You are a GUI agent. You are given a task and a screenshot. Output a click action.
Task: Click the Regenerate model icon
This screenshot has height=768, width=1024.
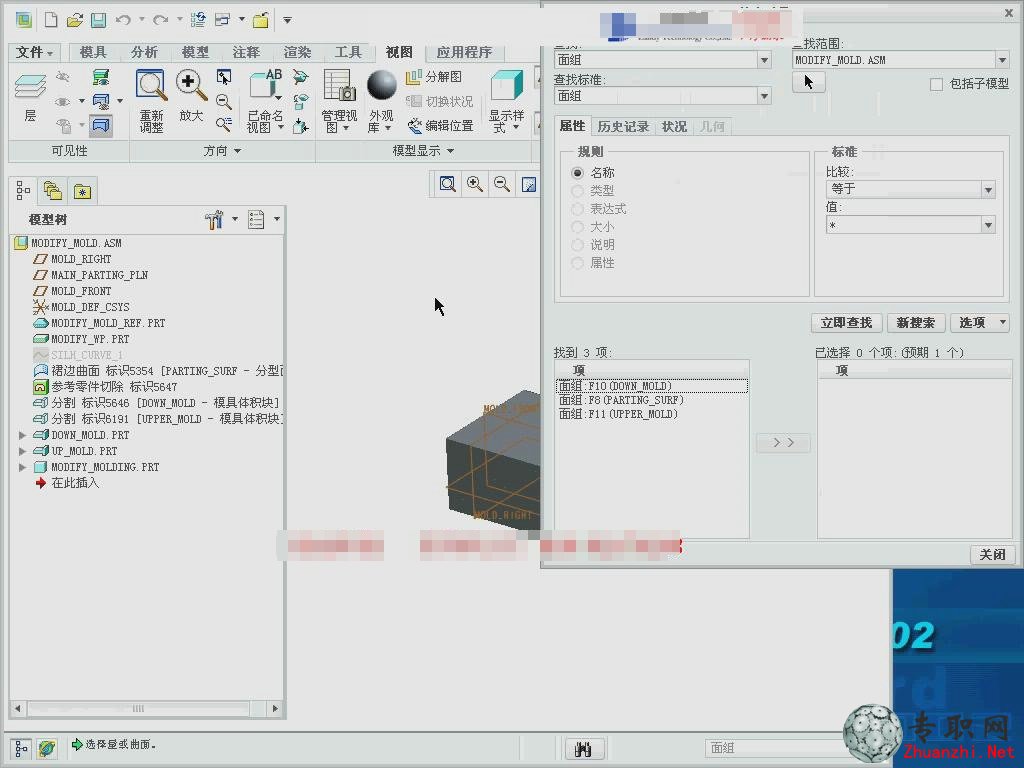click(198, 20)
